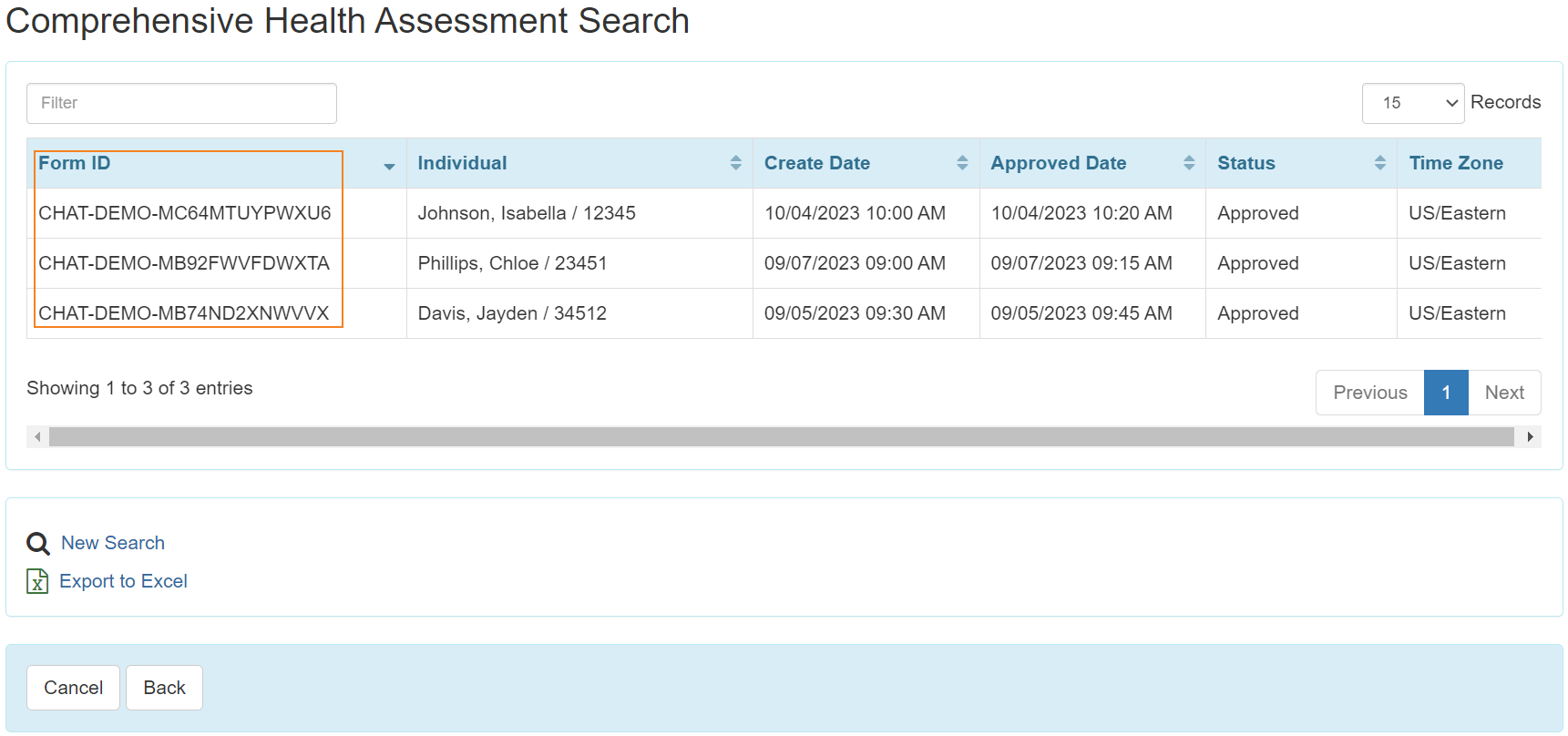Screen dimensions: 1568x736
Task: Click the Cancel button
Action: click(73, 688)
